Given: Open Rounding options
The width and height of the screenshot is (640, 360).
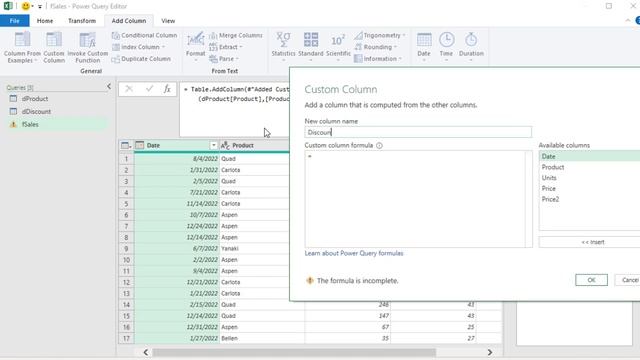Looking at the screenshot, I should (376, 47).
